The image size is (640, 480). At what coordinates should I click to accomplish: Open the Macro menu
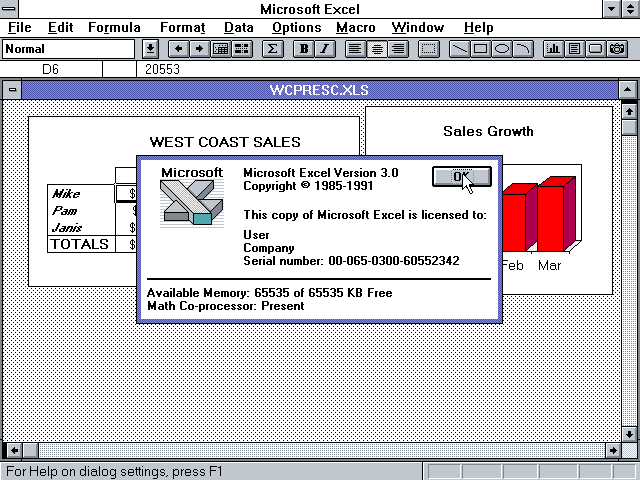click(356, 27)
